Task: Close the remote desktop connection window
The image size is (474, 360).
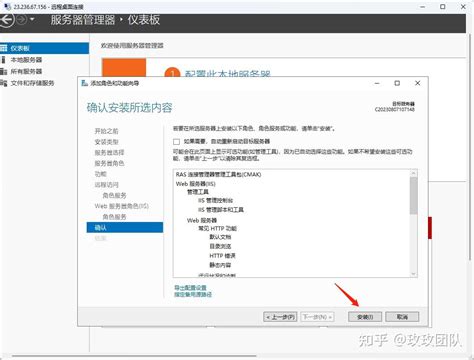Action: coord(463,7)
